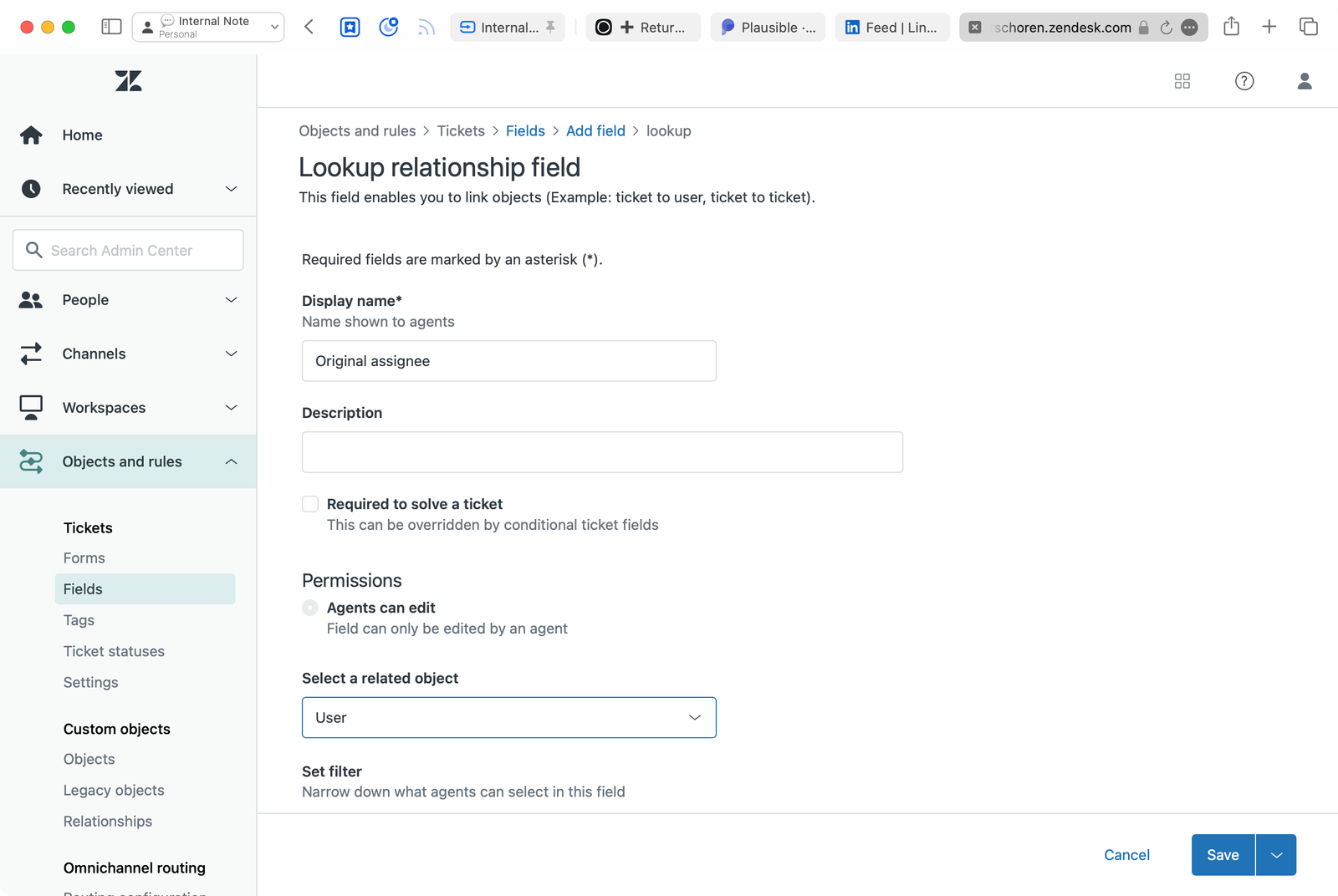Click the Workspaces monitor icon

coord(31,407)
